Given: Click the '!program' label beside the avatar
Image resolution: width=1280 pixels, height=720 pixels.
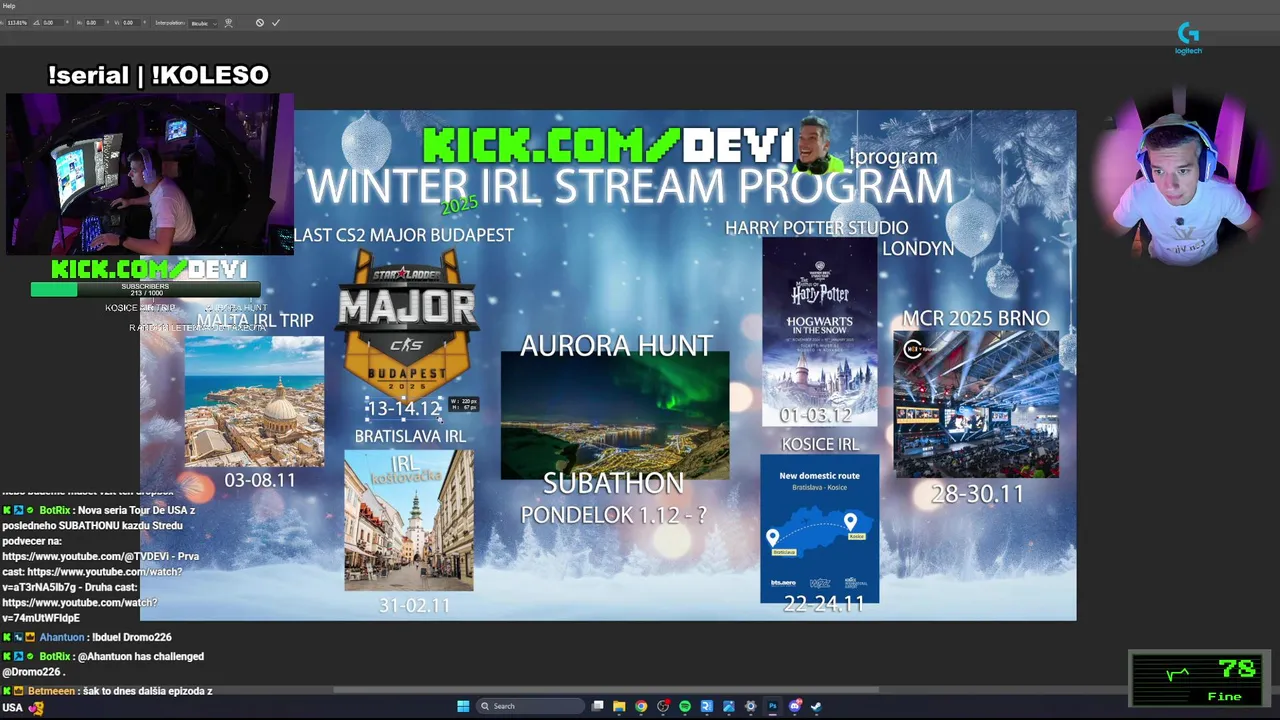Looking at the screenshot, I should 893,157.
